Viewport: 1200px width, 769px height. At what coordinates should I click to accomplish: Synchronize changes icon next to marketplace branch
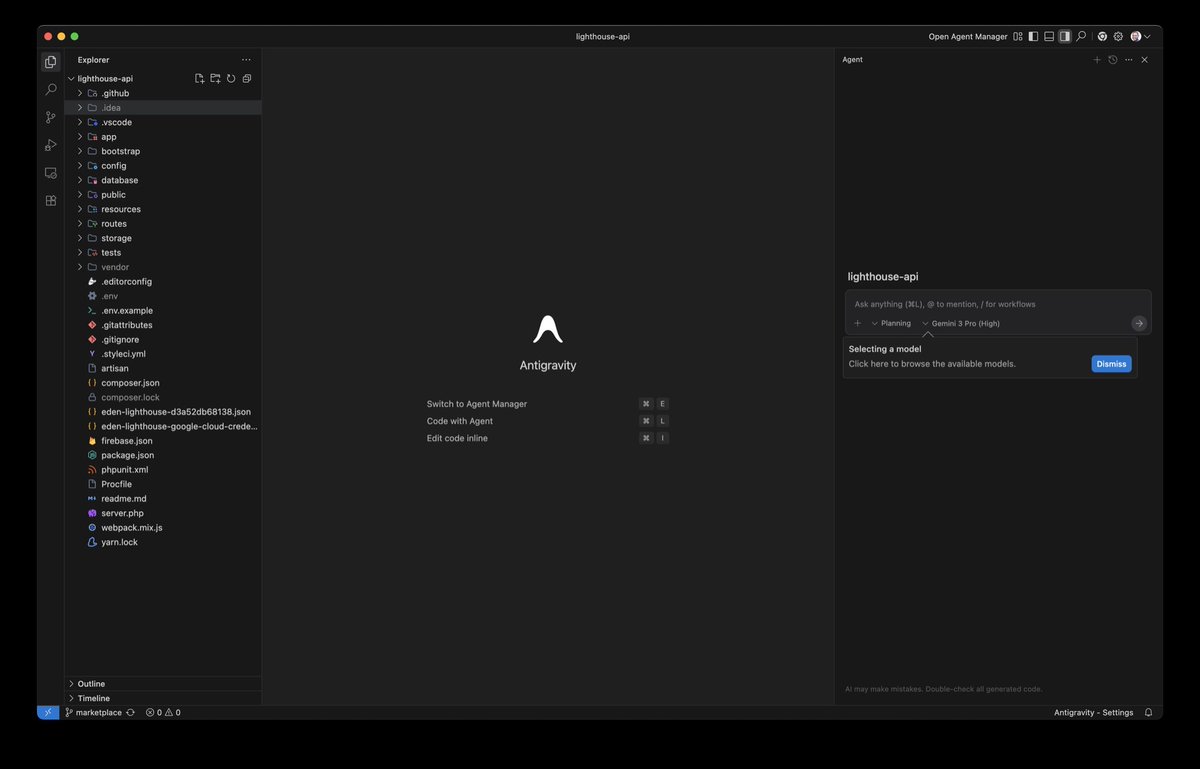(x=130, y=712)
